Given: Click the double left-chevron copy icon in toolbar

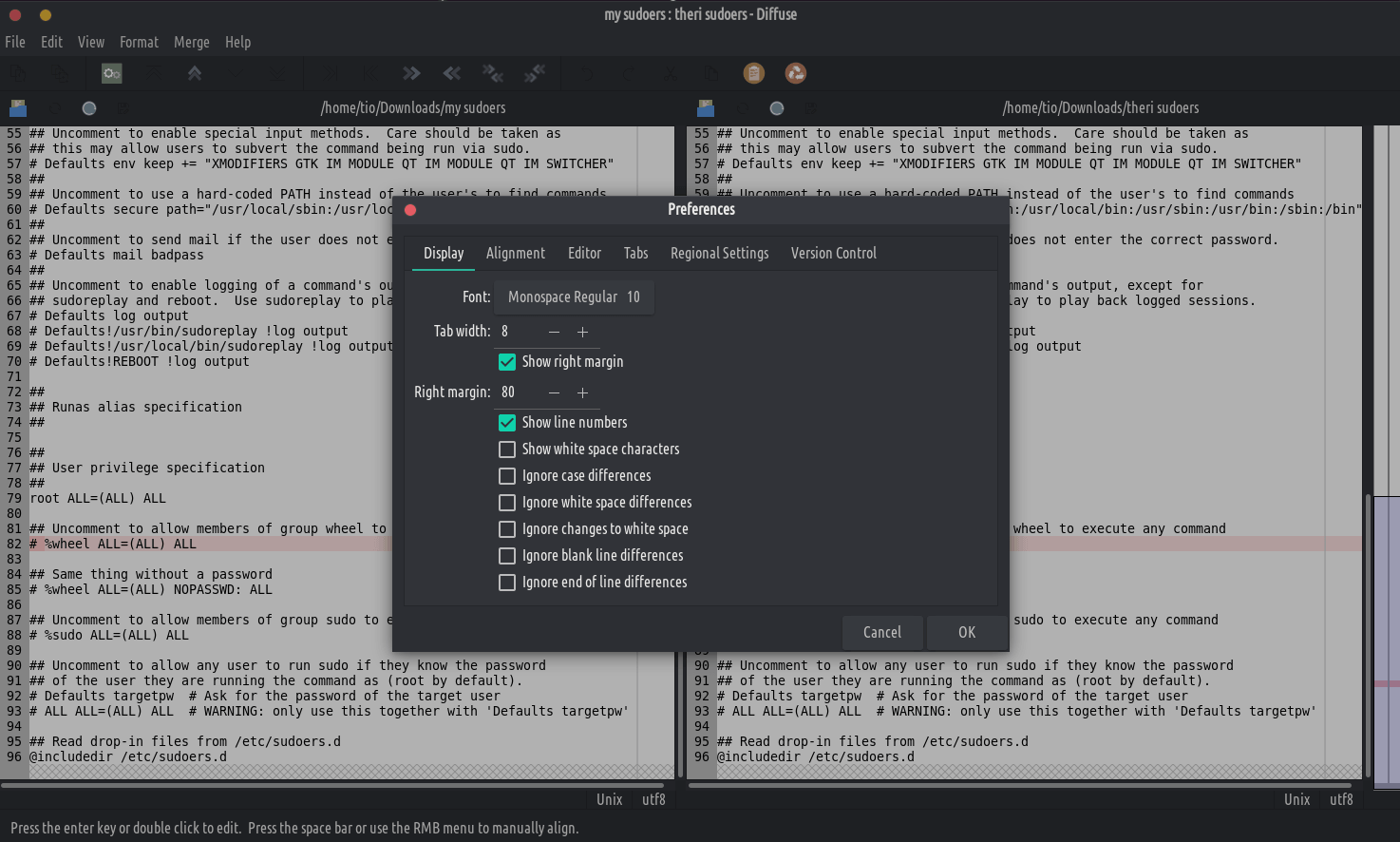Looking at the screenshot, I should (452, 73).
